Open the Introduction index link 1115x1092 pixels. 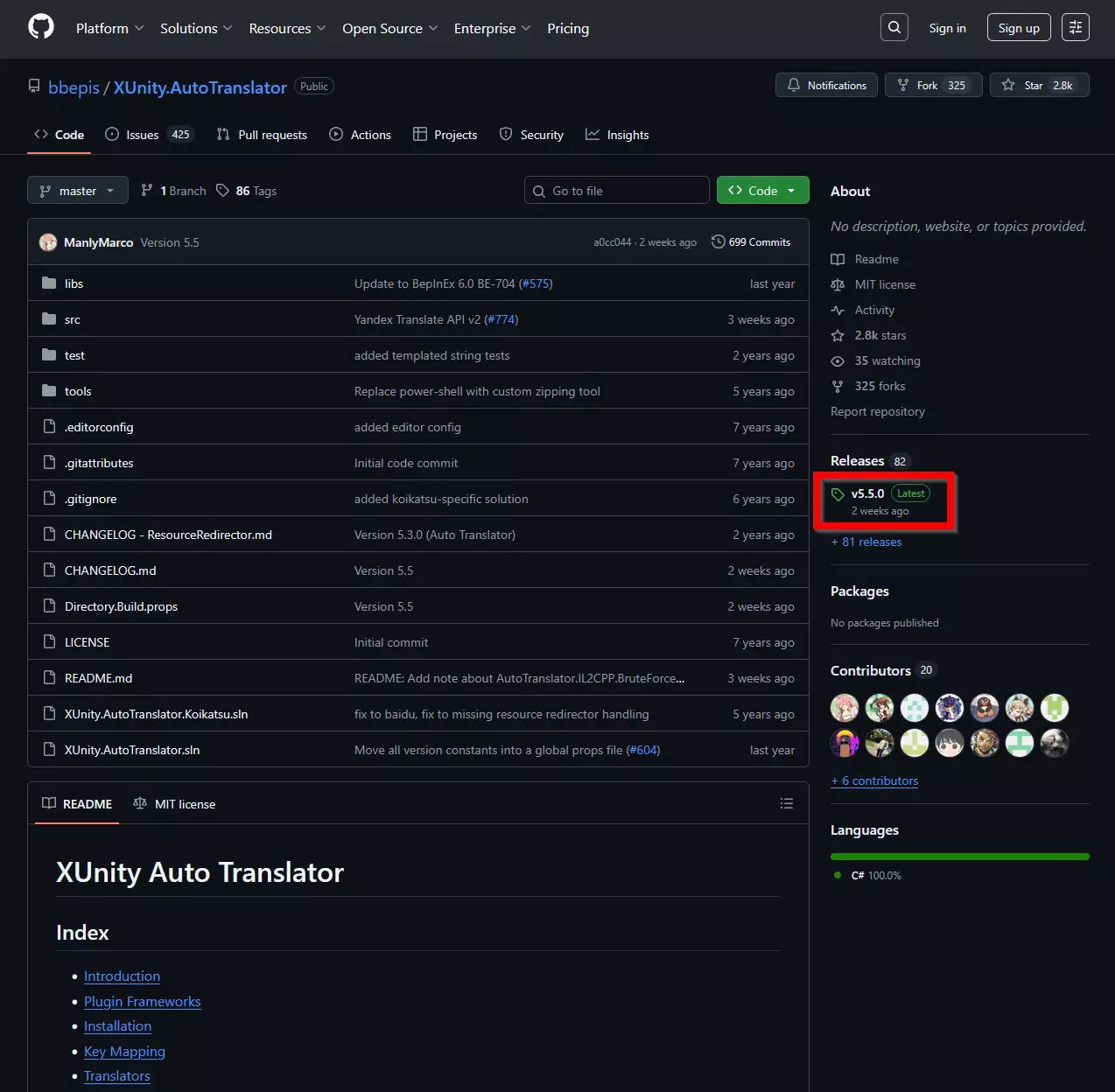click(122, 976)
